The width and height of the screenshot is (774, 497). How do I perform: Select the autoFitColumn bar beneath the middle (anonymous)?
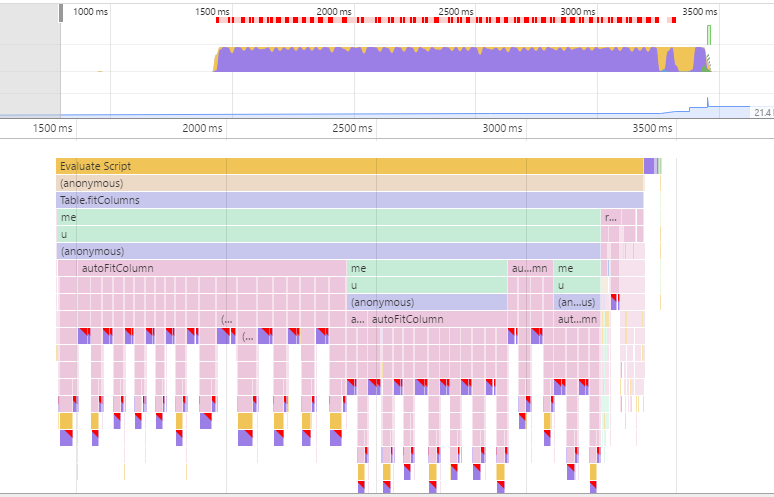click(438, 319)
